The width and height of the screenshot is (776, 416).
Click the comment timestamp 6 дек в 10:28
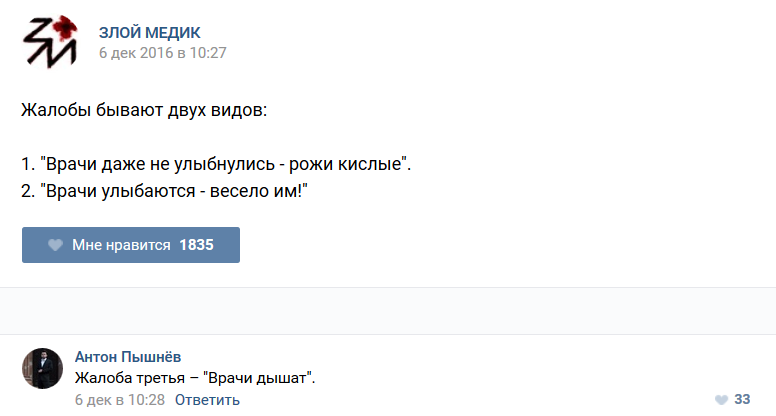pyautogui.click(x=119, y=400)
